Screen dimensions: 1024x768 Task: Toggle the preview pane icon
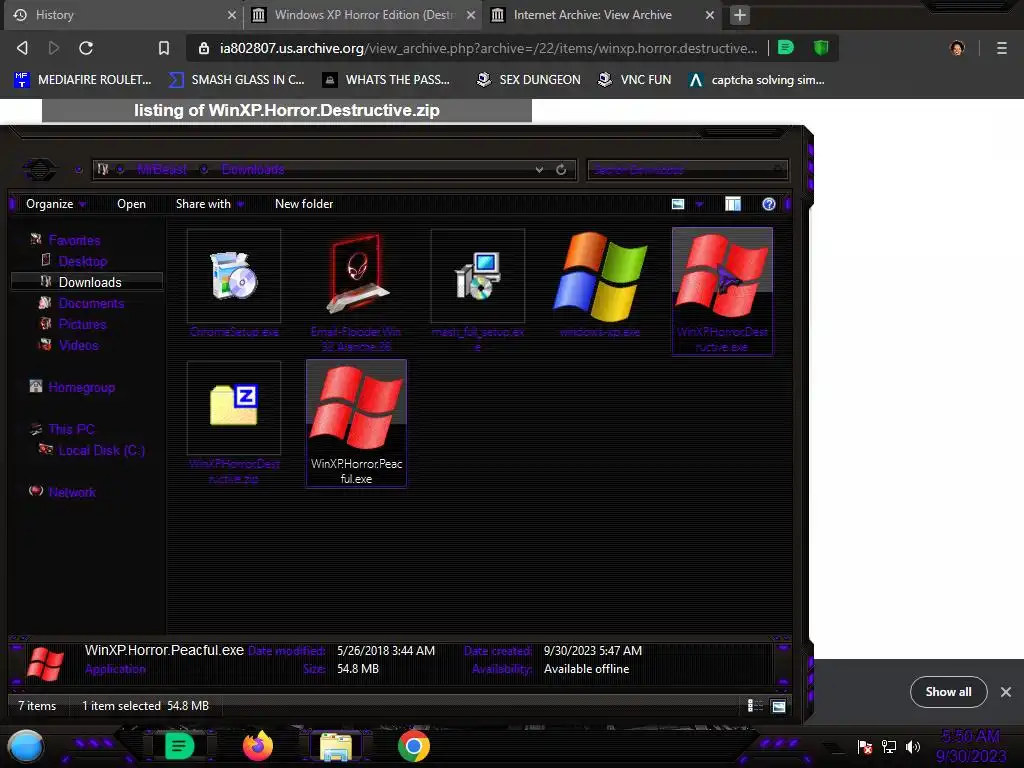pyautogui.click(x=733, y=204)
